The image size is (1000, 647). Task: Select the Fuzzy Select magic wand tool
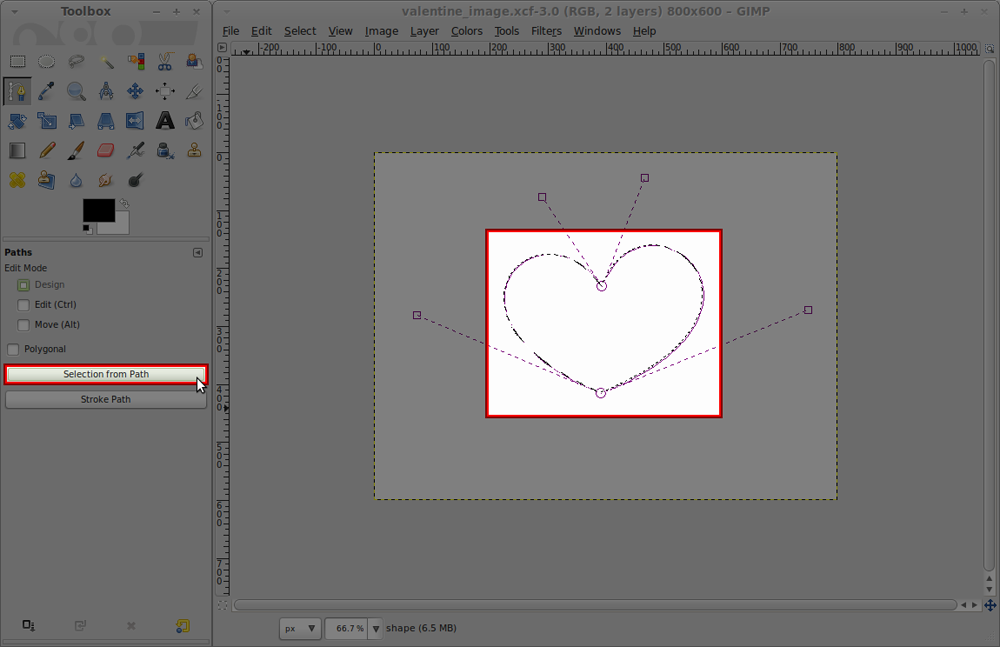[107, 61]
